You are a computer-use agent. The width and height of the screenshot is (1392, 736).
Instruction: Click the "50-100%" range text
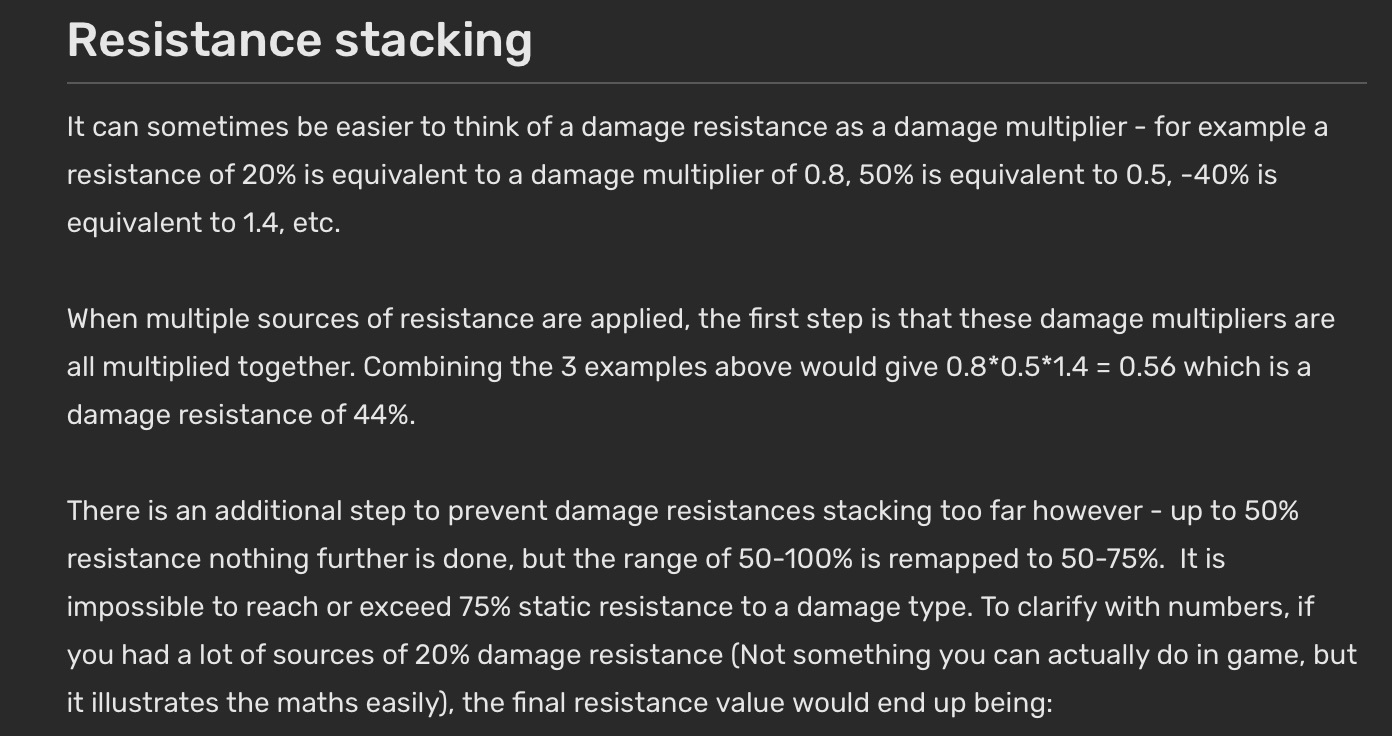795,559
